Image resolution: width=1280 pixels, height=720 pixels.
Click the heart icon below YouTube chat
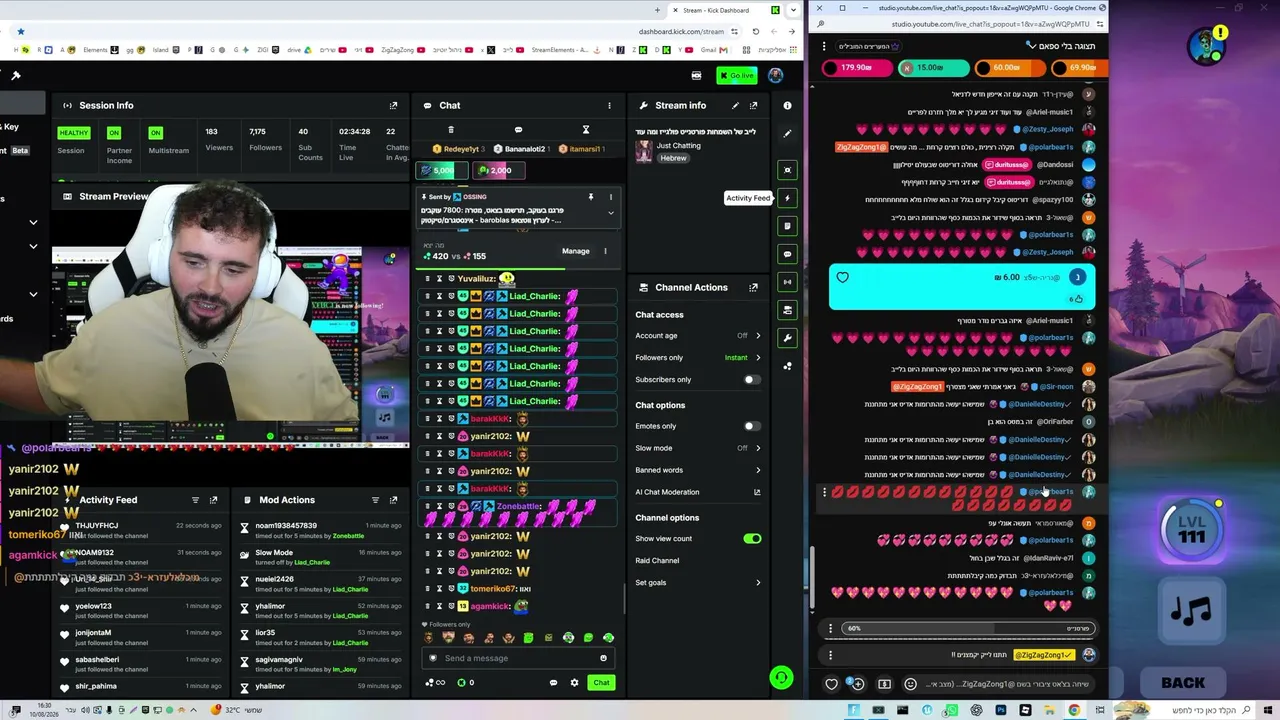(x=831, y=684)
